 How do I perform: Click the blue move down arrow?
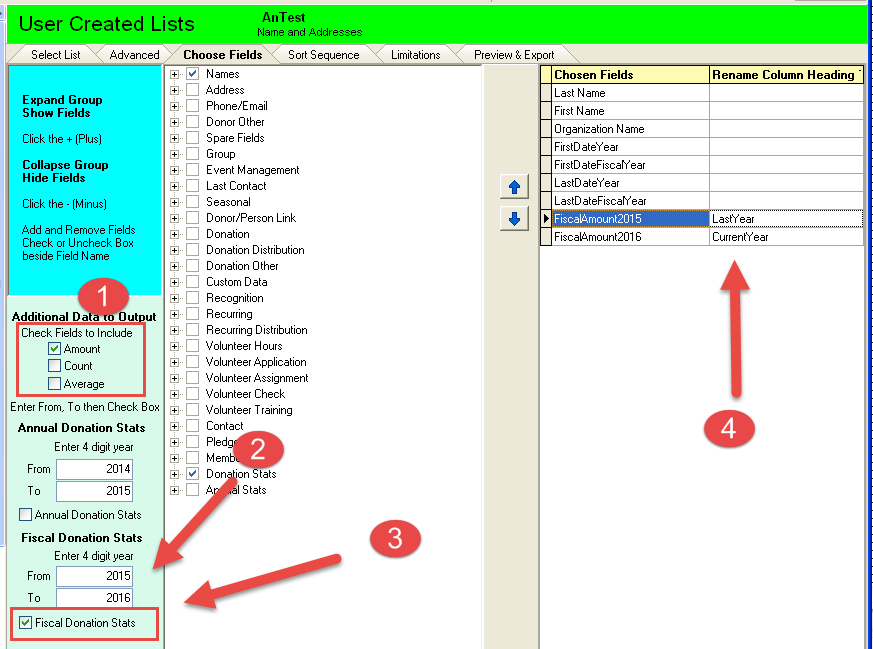(x=514, y=219)
